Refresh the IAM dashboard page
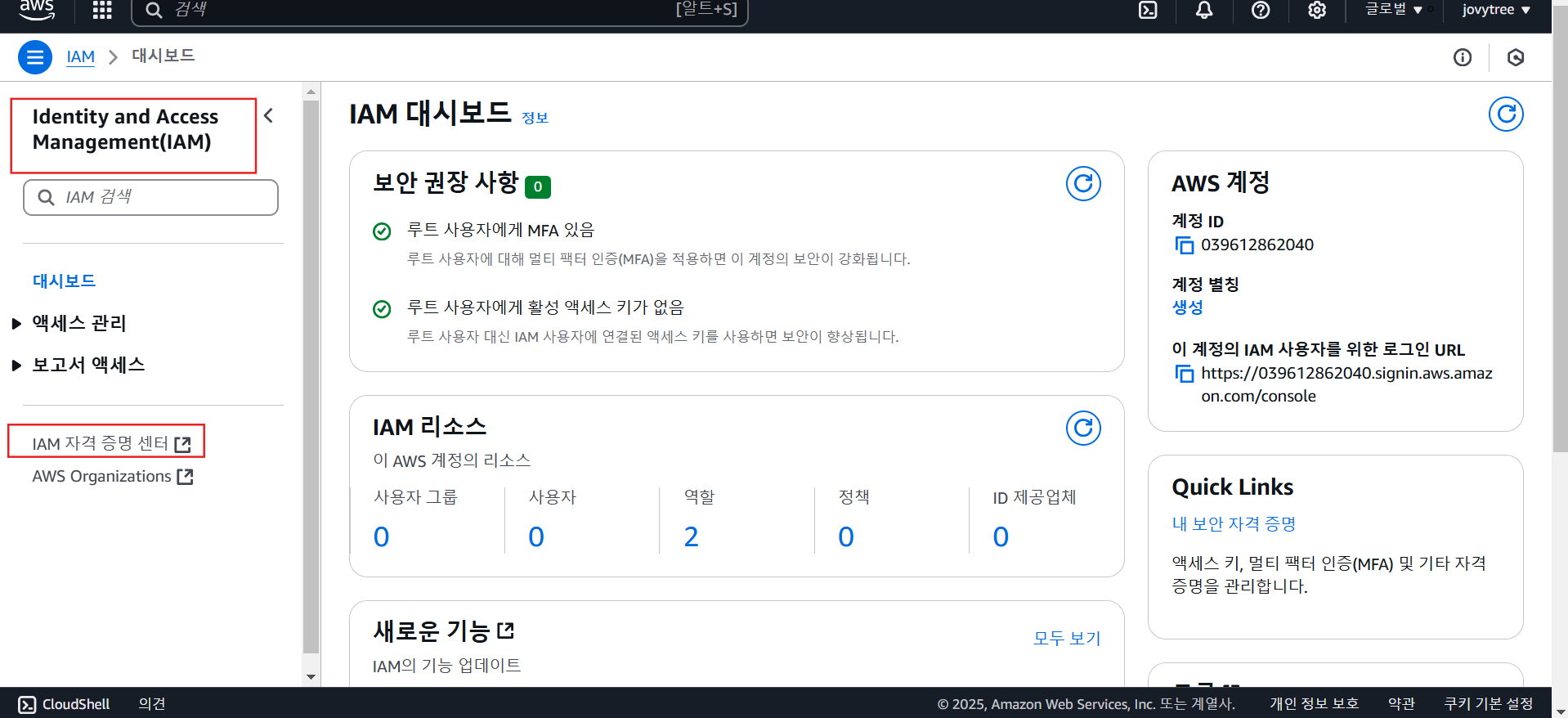Screen dimensions: 1568x718 tap(1506, 114)
